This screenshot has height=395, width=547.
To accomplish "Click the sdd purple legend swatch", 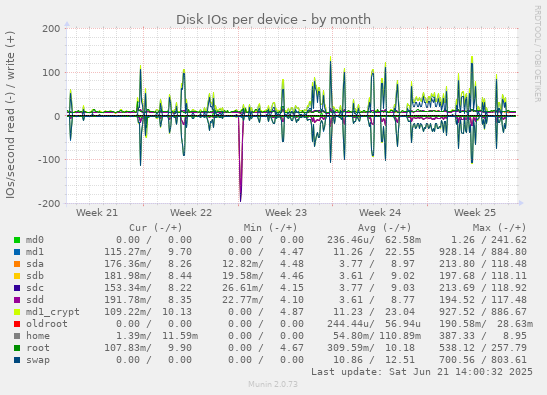I will (x=17, y=300).
